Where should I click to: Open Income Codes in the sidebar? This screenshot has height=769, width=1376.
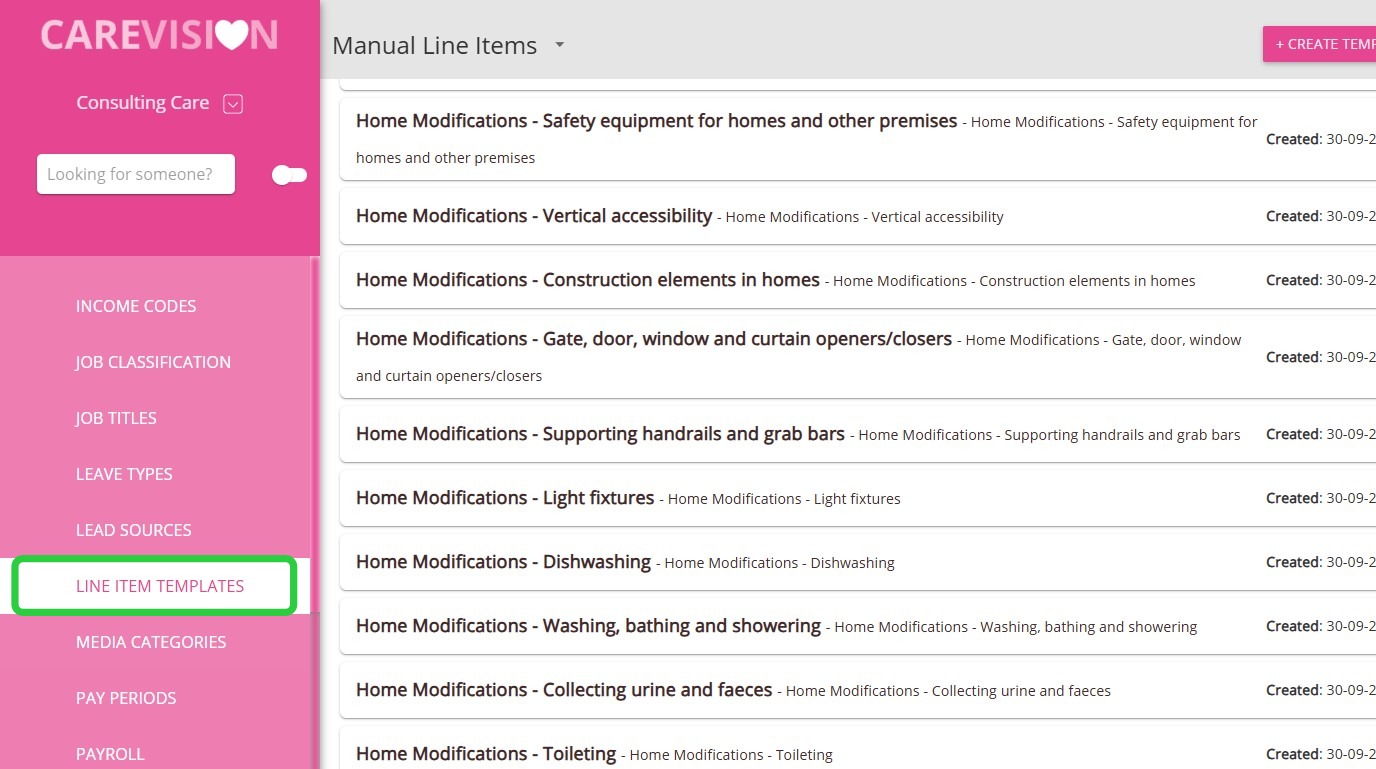pyautogui.click(x=136, y=306)
